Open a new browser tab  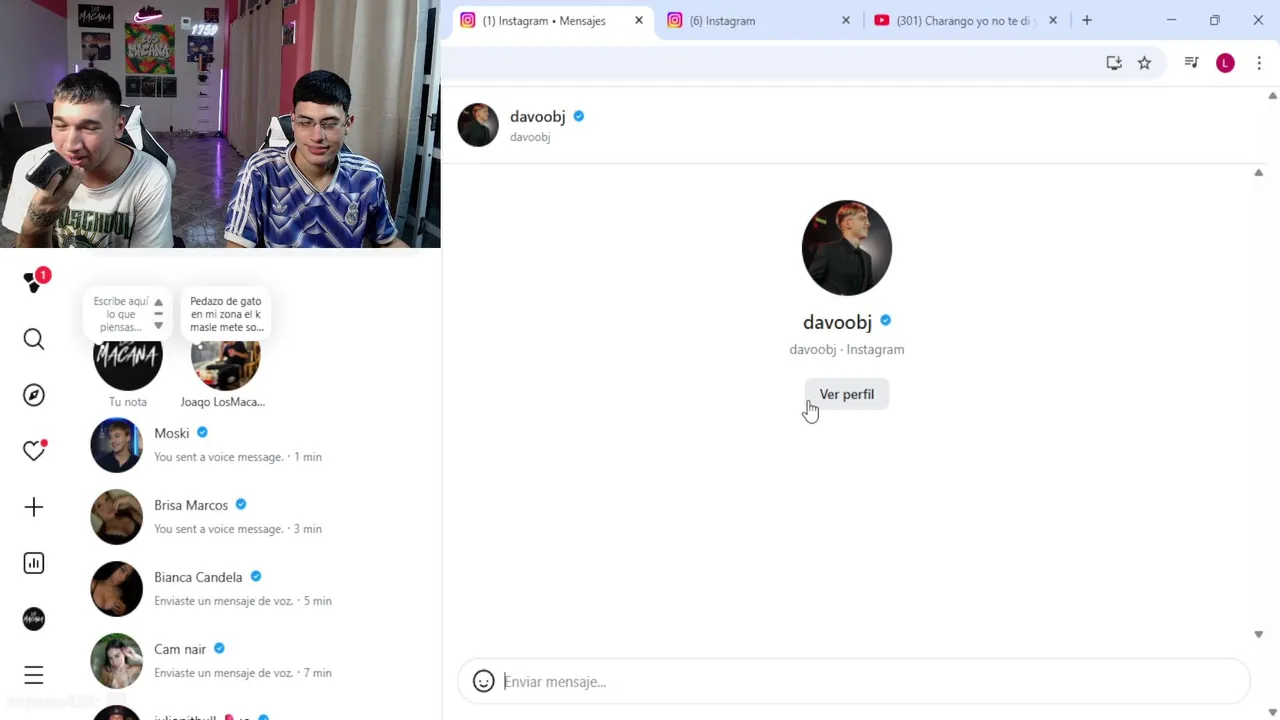point(1087,20)
